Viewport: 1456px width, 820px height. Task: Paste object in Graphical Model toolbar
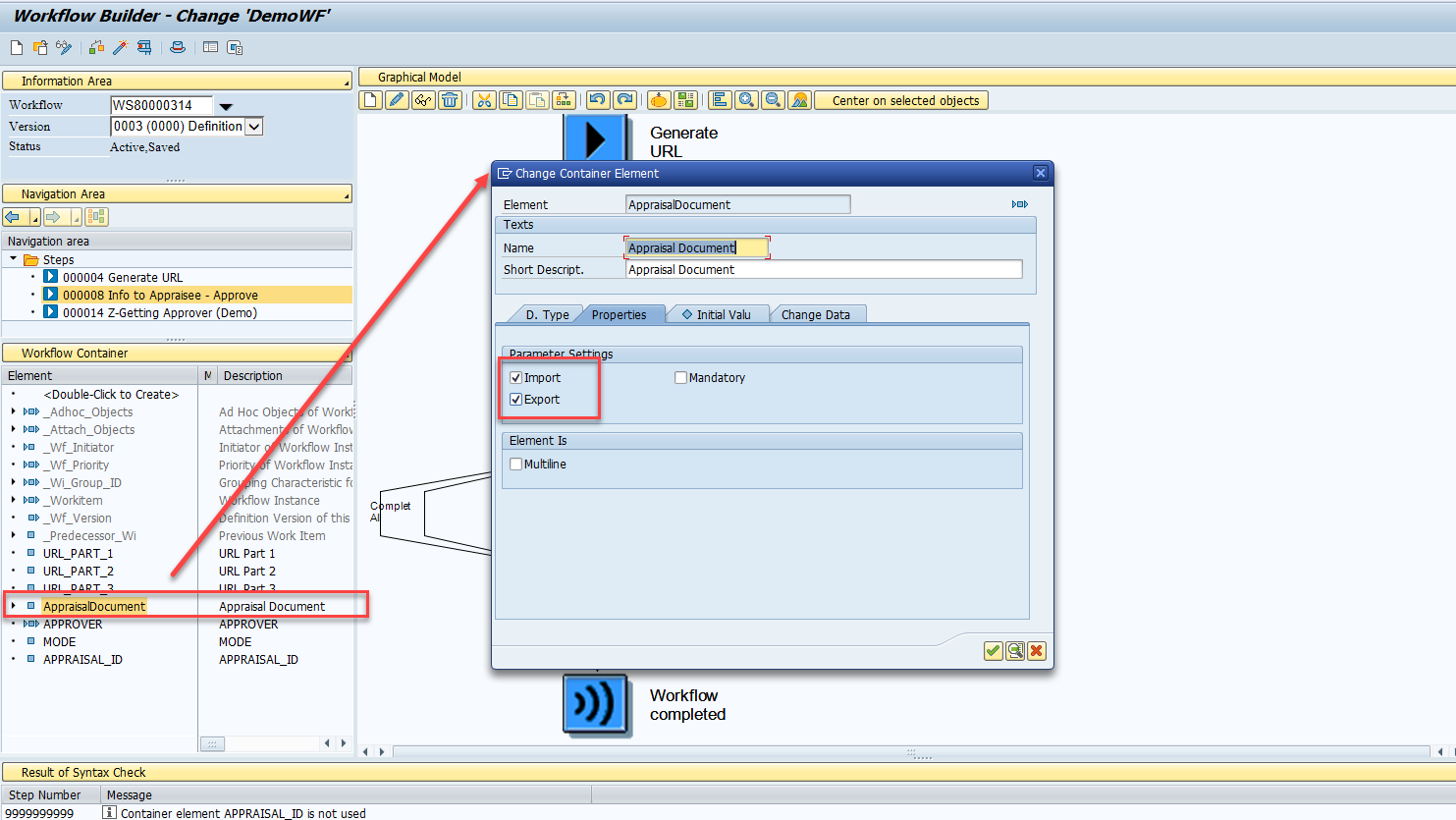tap(537, 100)
